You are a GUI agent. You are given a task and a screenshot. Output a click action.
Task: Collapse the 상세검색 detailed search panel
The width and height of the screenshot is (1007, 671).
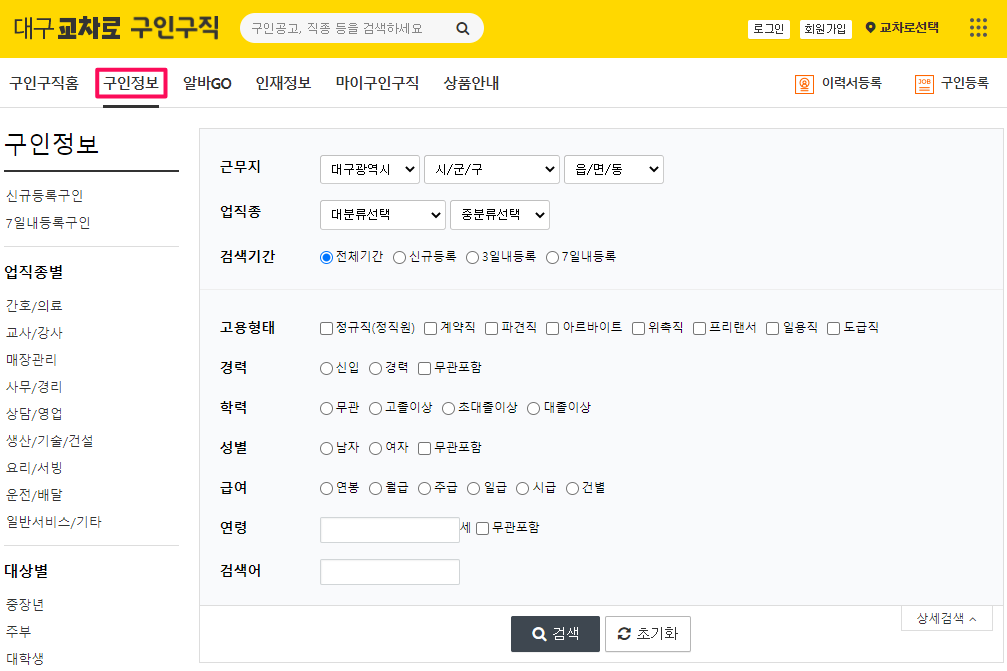(x=945, y=618)
